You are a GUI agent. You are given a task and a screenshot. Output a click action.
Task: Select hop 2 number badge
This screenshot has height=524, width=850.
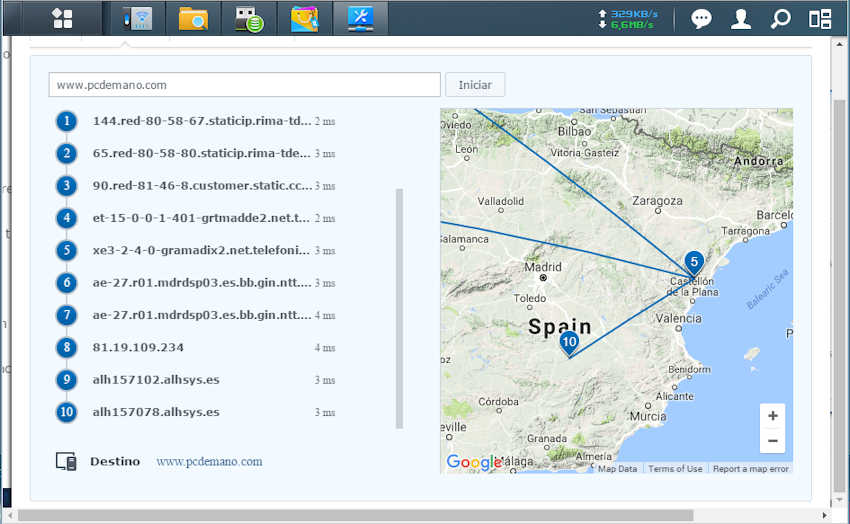[67, 153]
